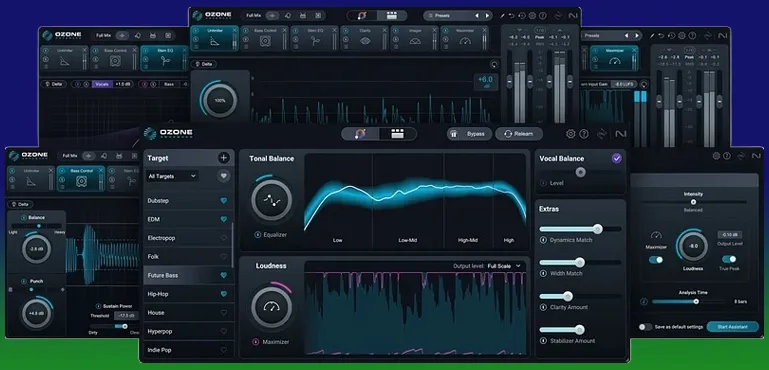Viewport: 769px width, 370px height.
Task: Pick the House target
Action: pyautogui.click(x=188, y=313)
